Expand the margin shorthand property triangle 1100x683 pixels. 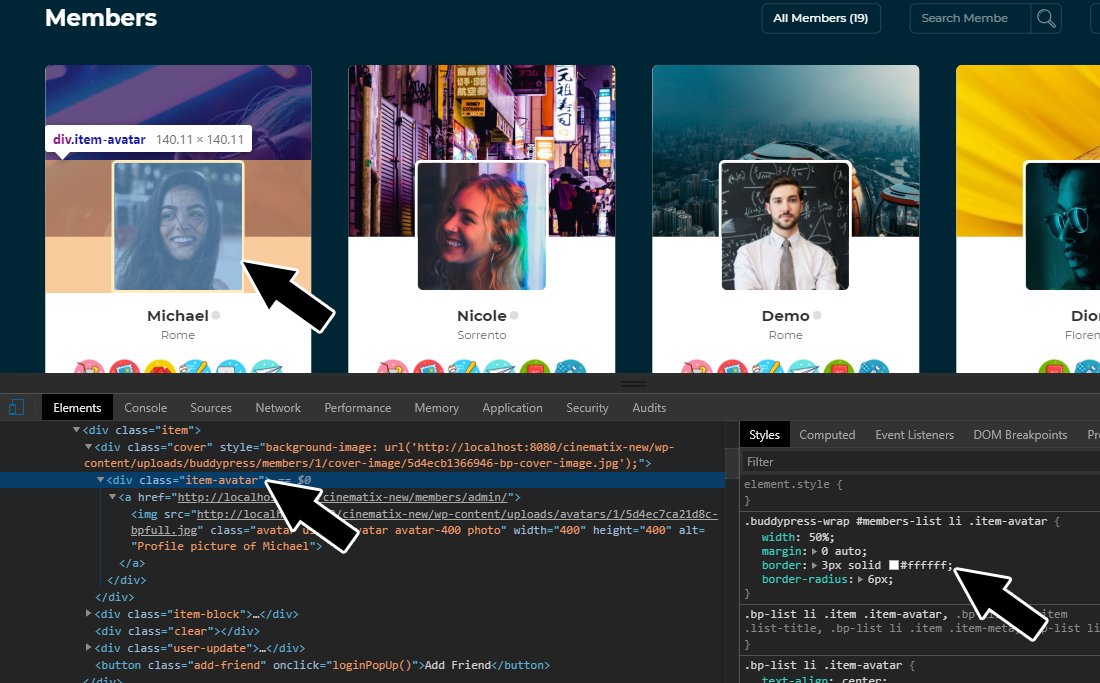pyautogui.click(x=814, y=551)
